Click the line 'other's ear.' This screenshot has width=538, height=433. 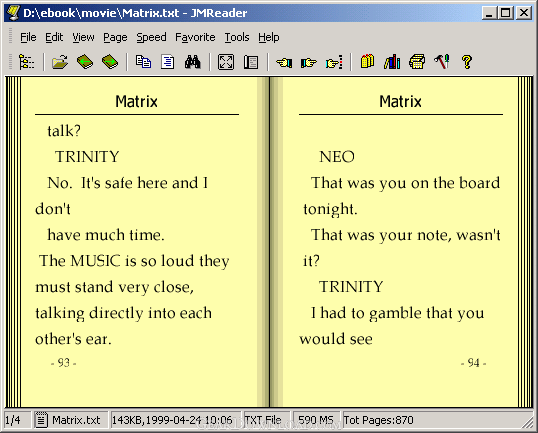pyautogui.click(x=73, y=339)
